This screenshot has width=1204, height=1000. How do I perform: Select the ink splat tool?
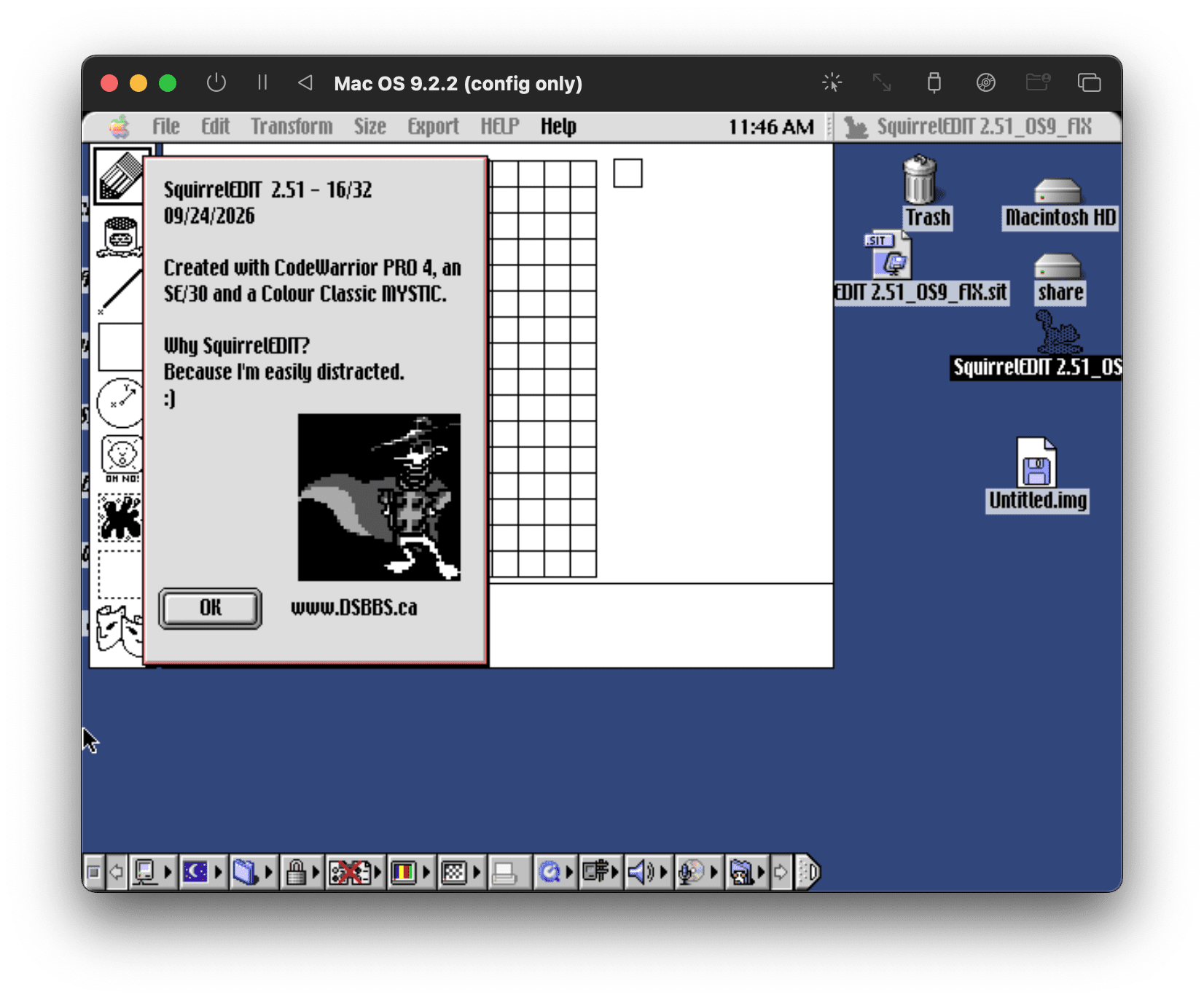pyautogui.click(x=121, y=517)
